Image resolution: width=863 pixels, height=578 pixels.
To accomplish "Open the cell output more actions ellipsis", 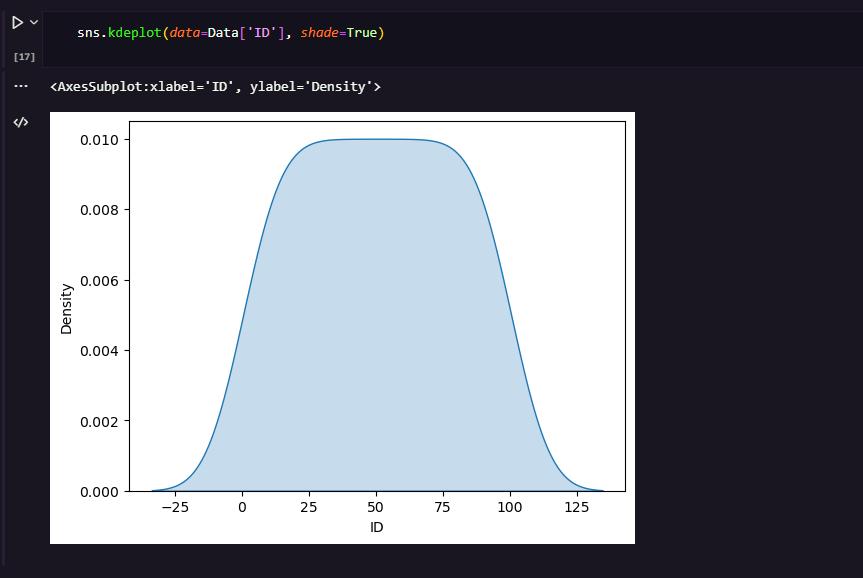I will click(21, 86).
